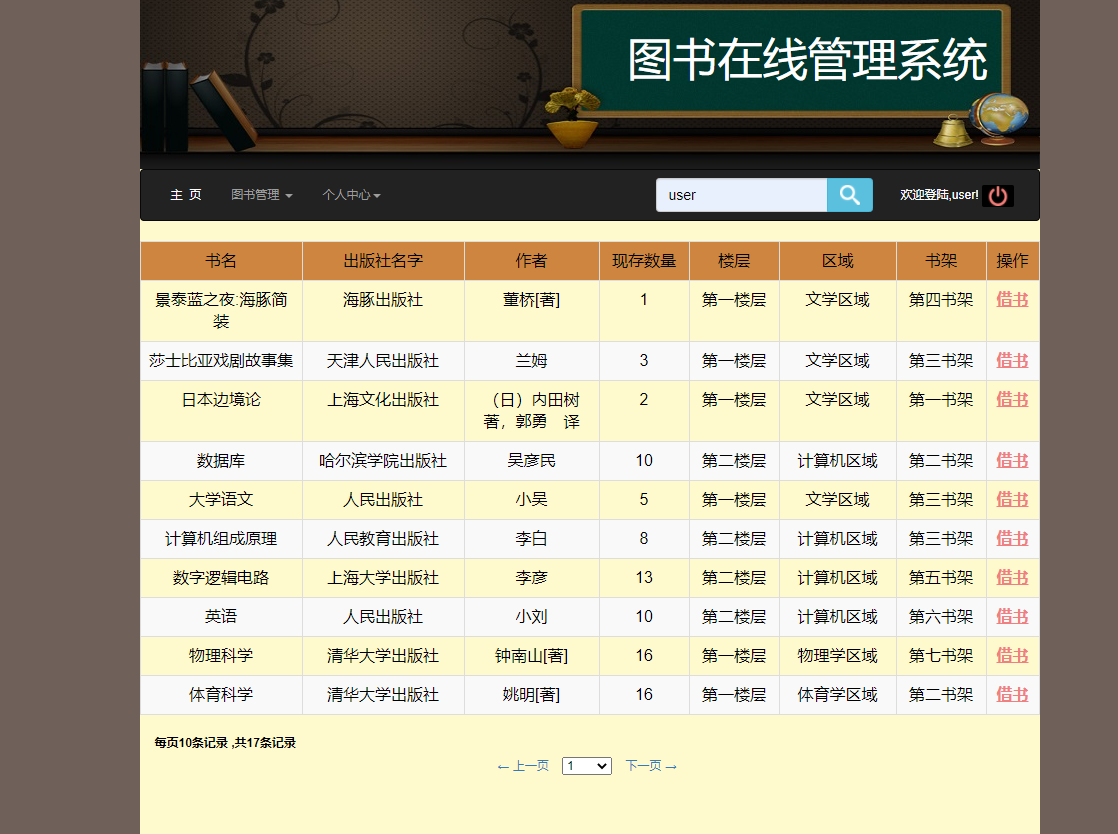
Task: Click the search input containing user
Action: tap(740, 194)
